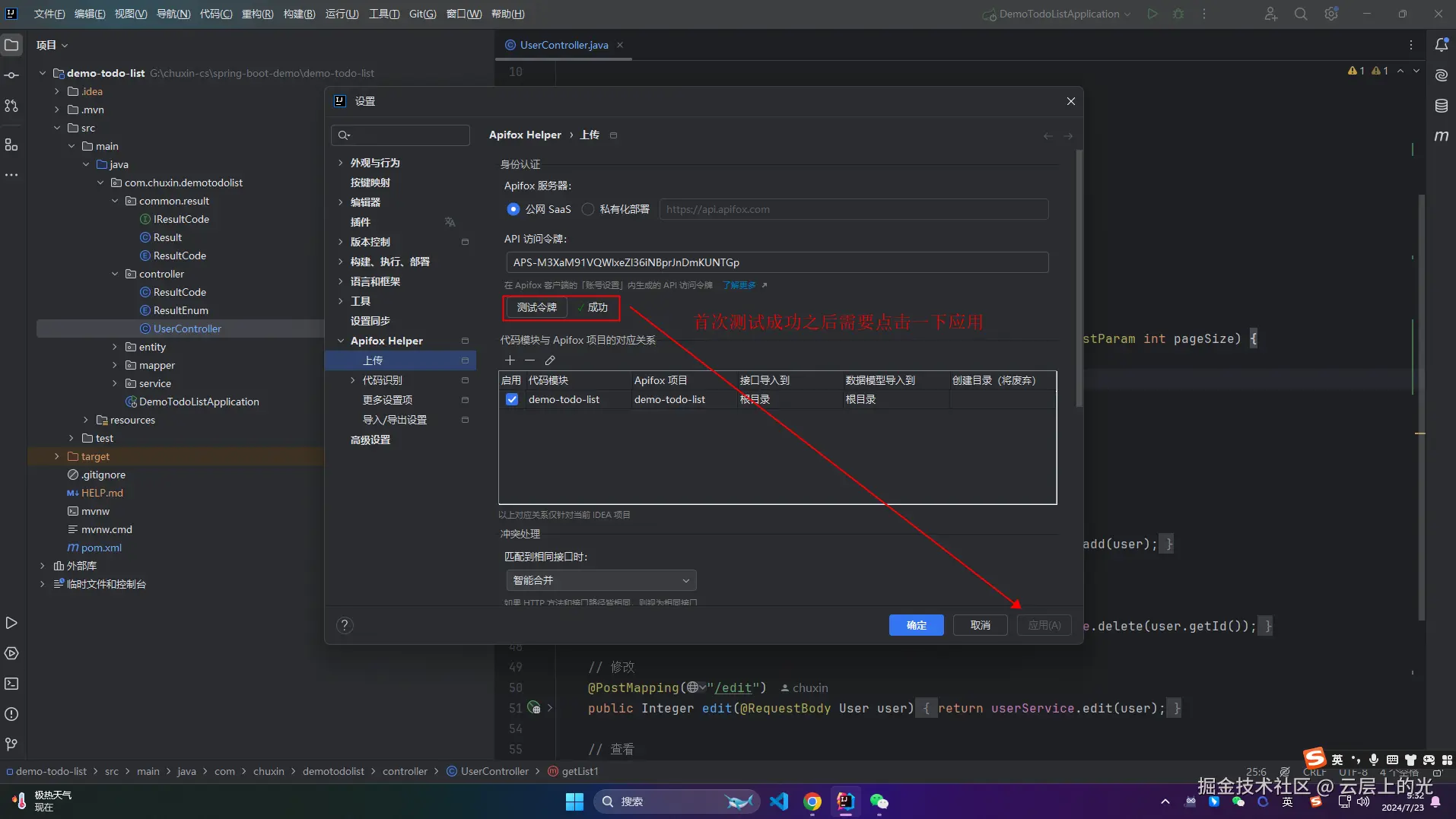Open the settings help question mark

pyautogui.click(x=345, y=625)
